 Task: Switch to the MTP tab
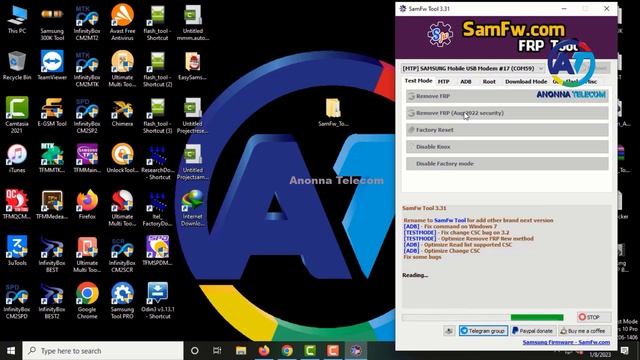point(444,82)
